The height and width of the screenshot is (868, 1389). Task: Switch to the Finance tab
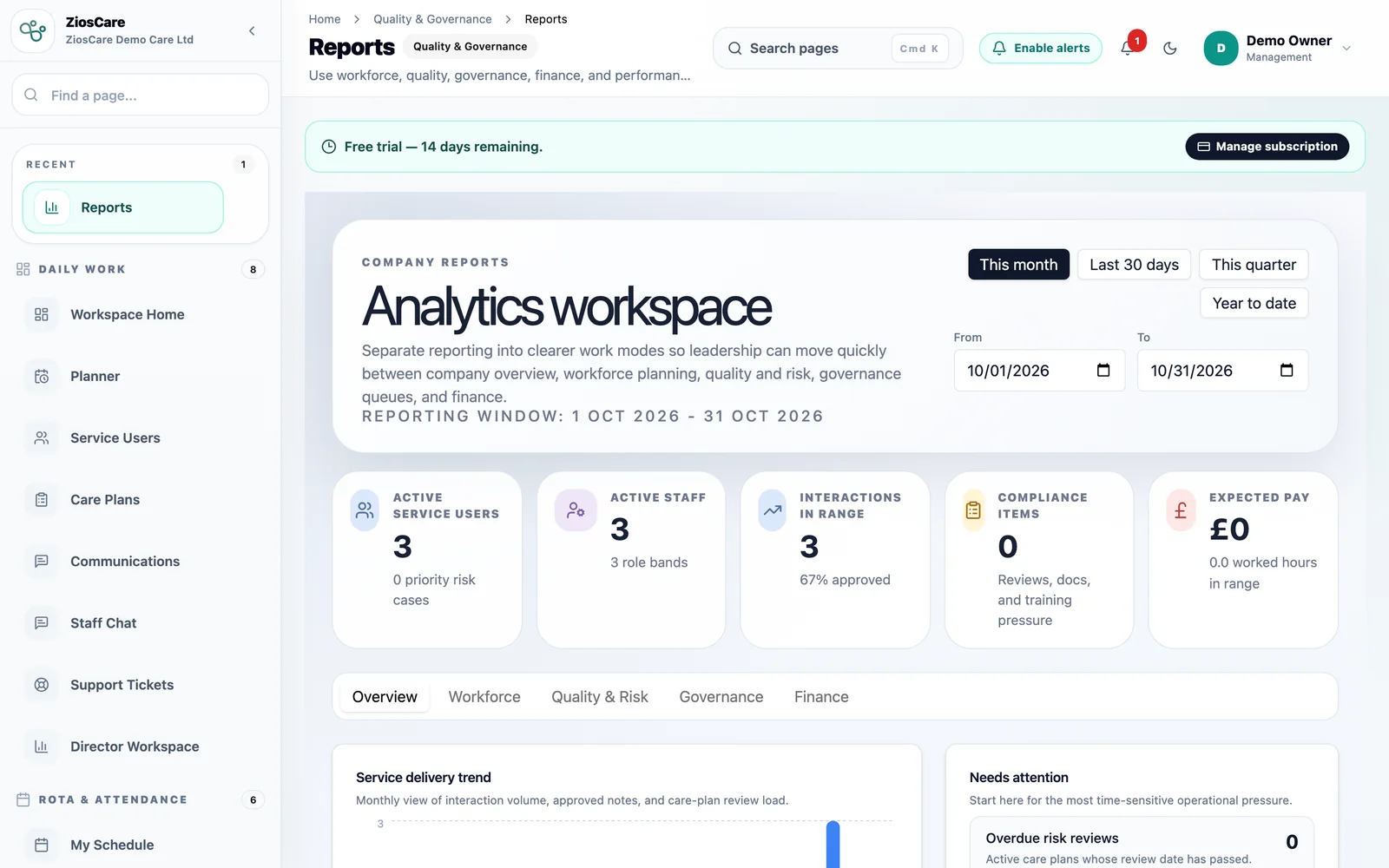[821, 697]
